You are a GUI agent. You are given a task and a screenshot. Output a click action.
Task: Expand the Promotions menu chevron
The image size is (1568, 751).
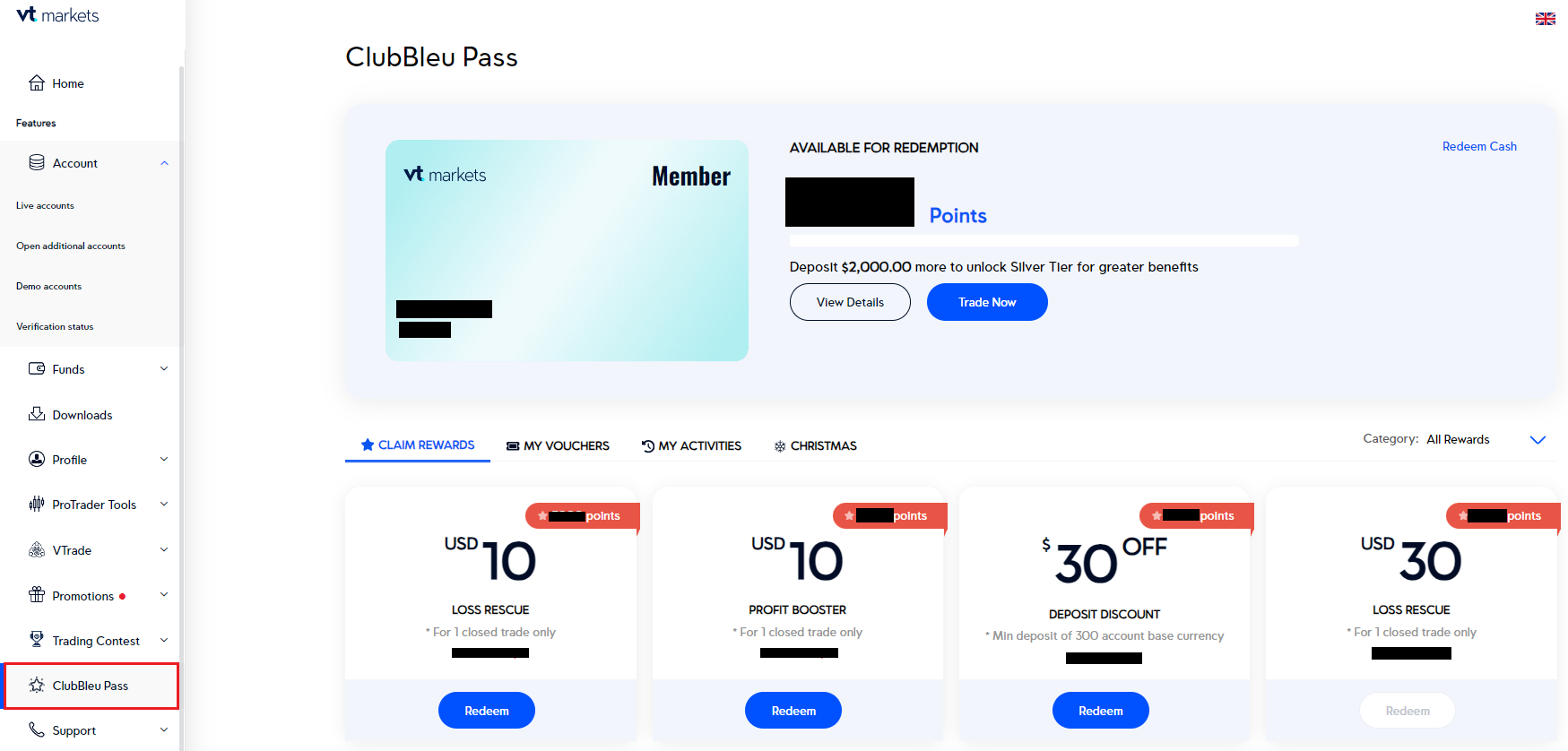tap(164, 595)
